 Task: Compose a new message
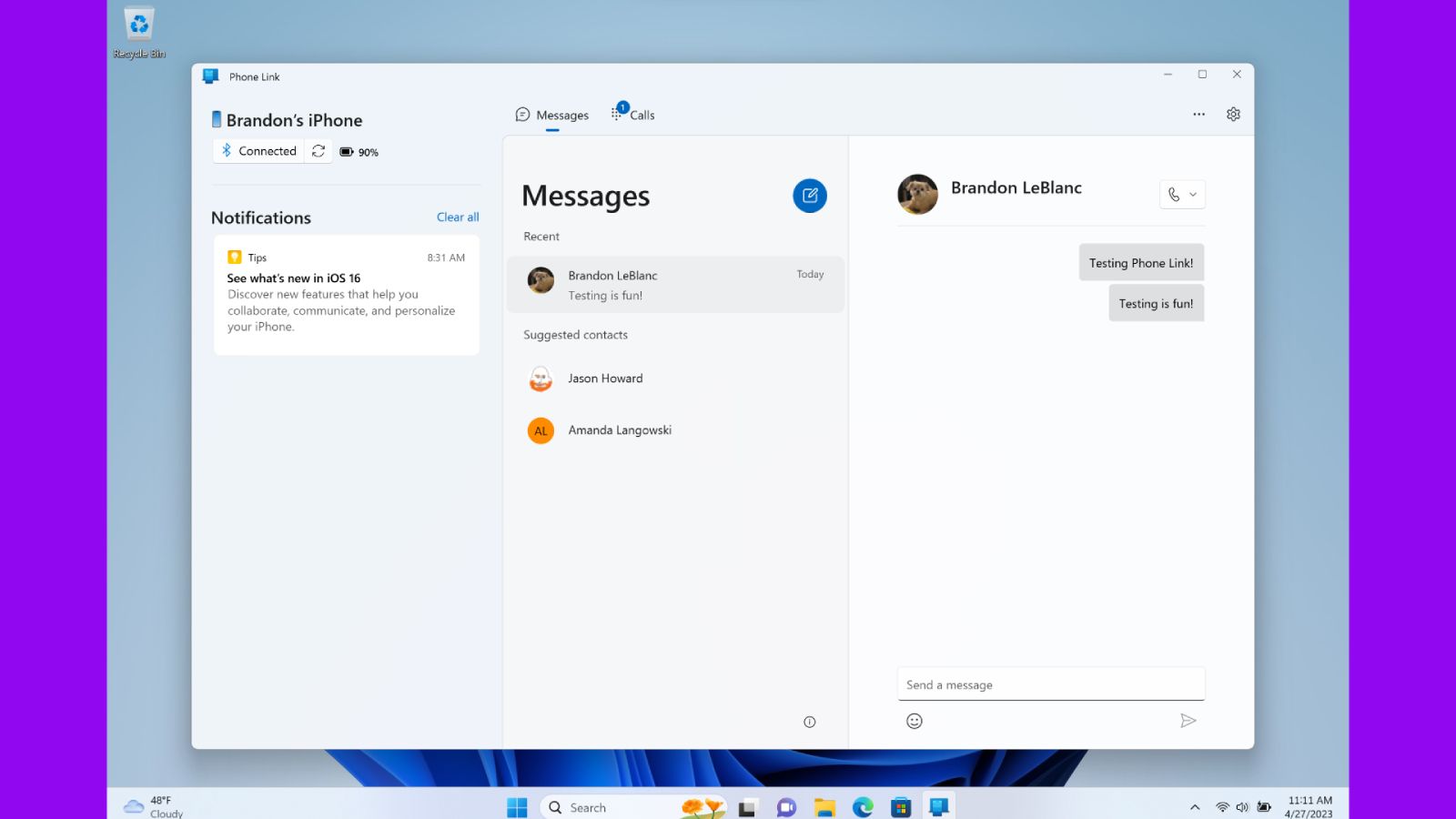(x=809, y=196)
